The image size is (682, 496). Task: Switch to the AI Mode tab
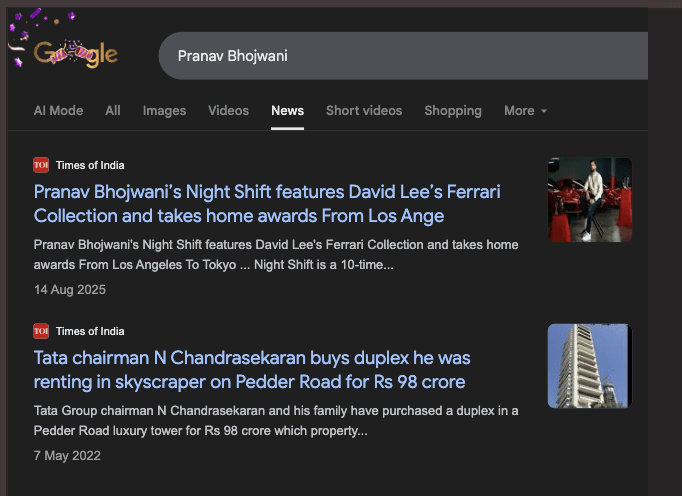pos(58,111)
